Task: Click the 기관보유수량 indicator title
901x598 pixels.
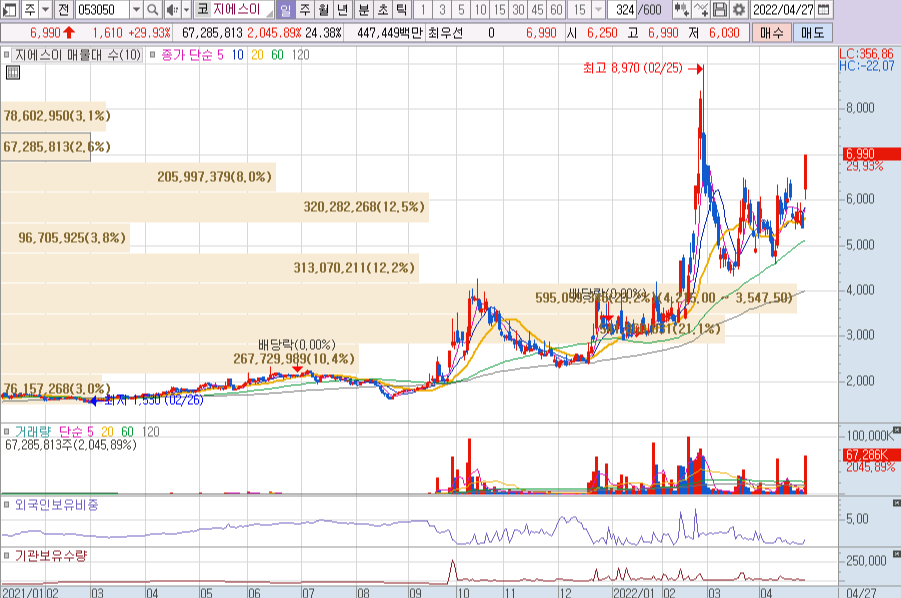Action: 51,555
